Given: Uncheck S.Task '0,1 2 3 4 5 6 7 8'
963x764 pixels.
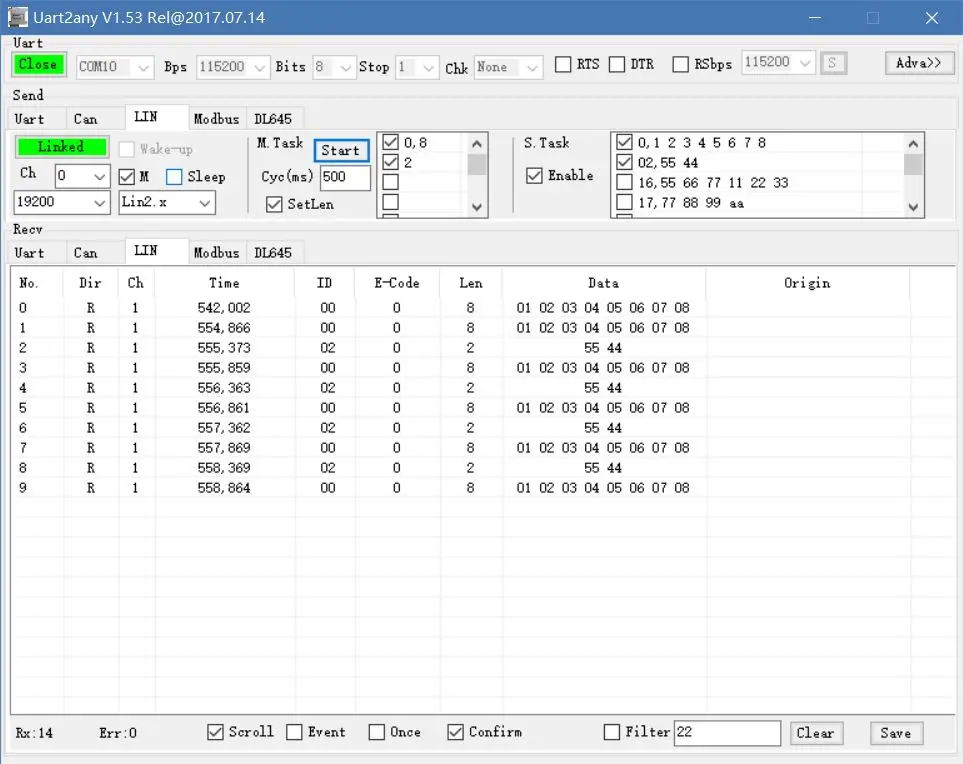Looking at the screenshot, I should (624, 142).
